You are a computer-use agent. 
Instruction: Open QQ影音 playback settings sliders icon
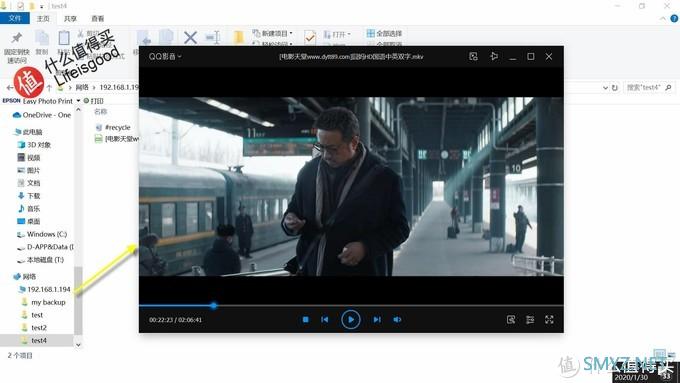530,320
